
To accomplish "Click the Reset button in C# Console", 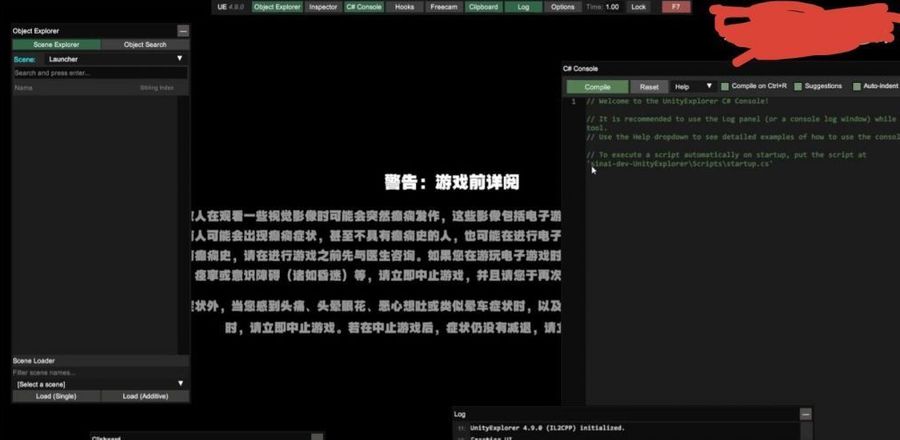I will point(650,87).
